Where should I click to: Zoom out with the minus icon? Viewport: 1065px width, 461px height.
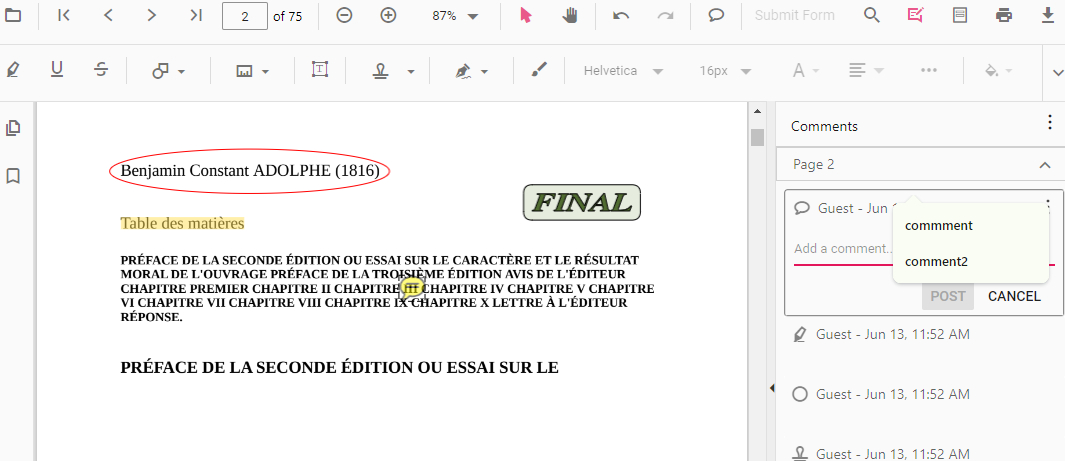point(344,16)
